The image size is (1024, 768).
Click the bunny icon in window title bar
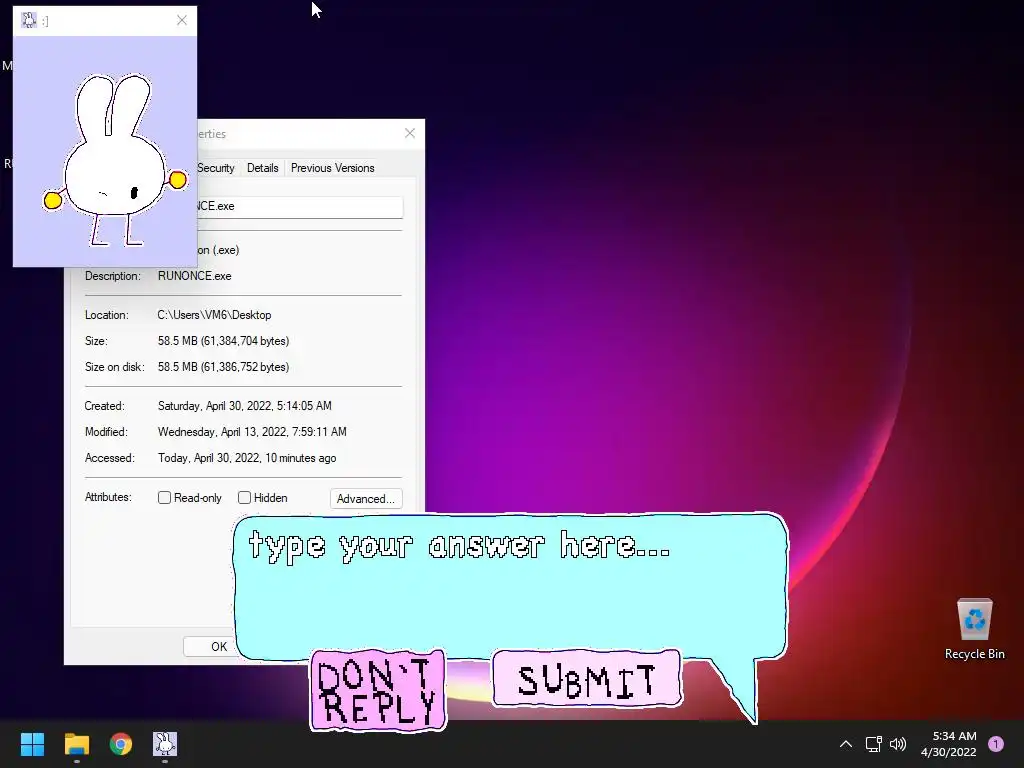coord(29,20)
